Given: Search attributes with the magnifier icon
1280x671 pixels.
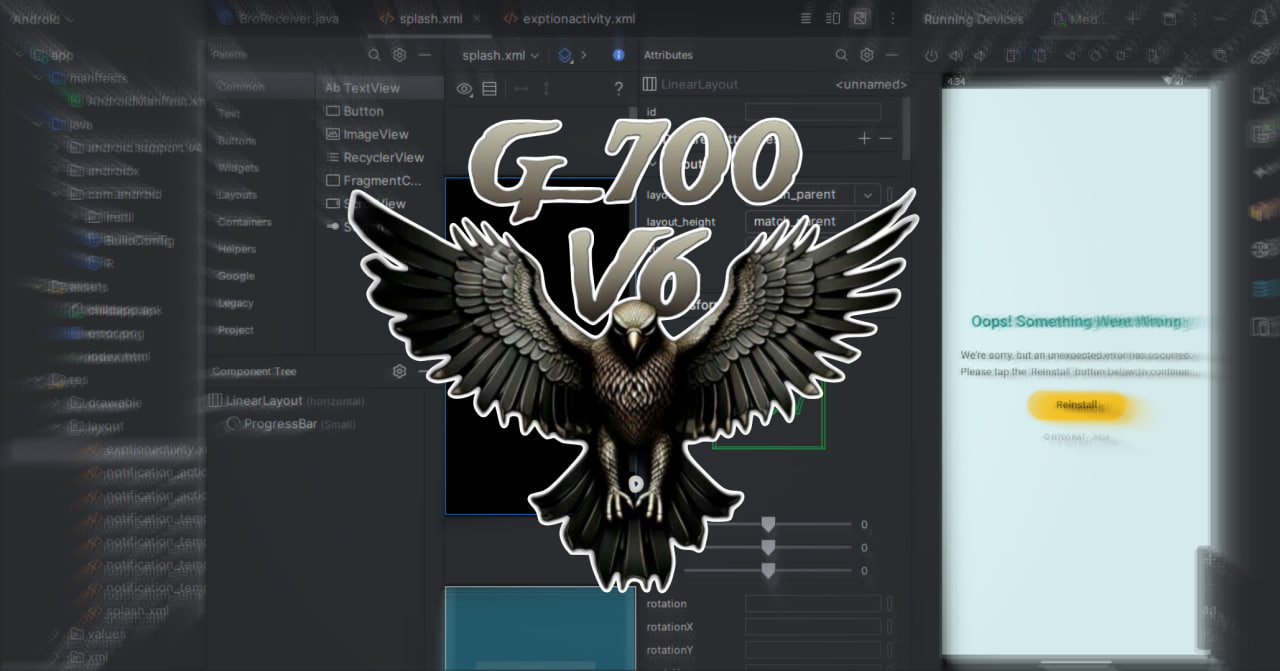Looking at the screenshot, I should click(841, 55).
